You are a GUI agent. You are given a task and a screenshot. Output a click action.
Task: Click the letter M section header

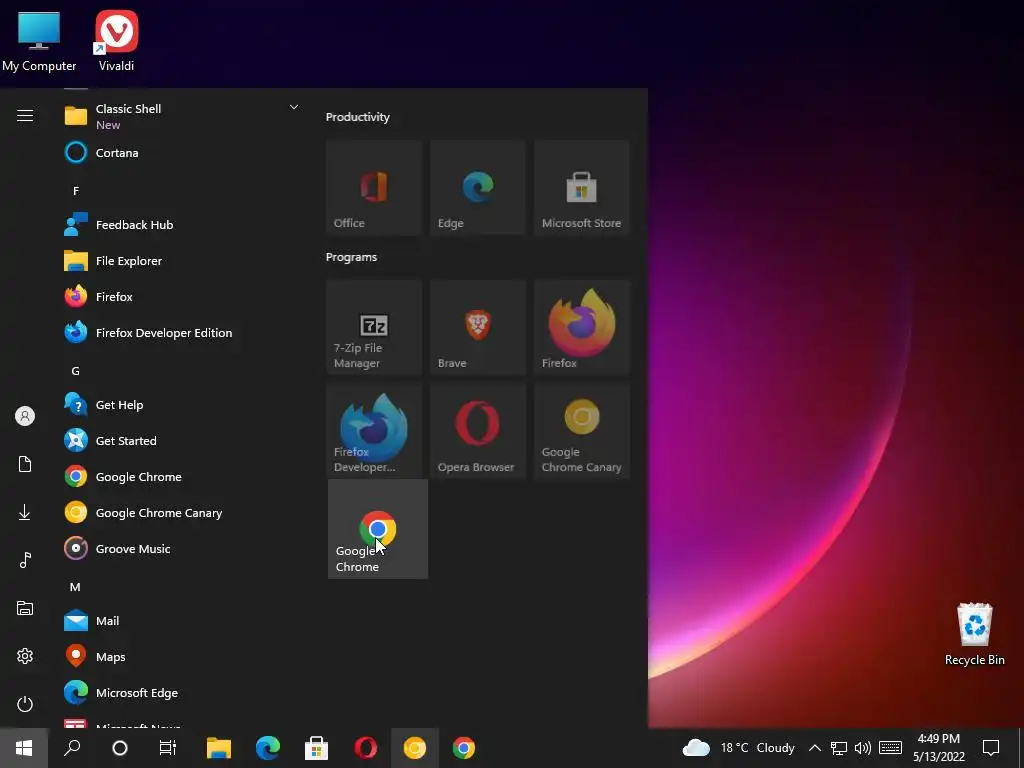pos(76,587)
